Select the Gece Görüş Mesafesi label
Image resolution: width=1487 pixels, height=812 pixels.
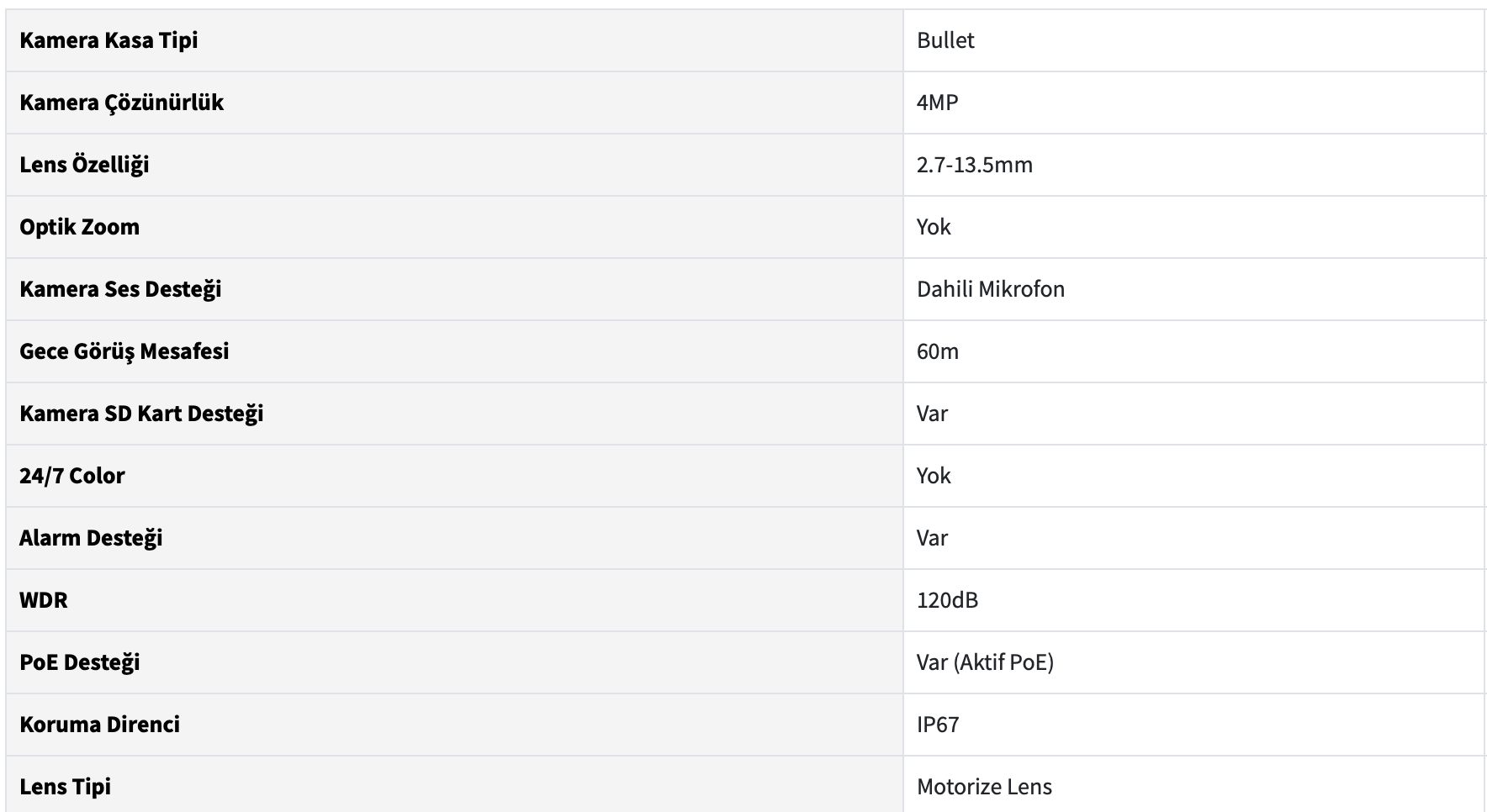124,351
